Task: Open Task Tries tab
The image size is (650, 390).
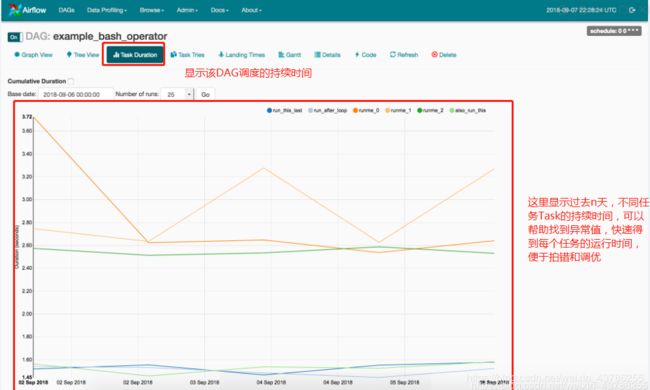Action: 188,55
